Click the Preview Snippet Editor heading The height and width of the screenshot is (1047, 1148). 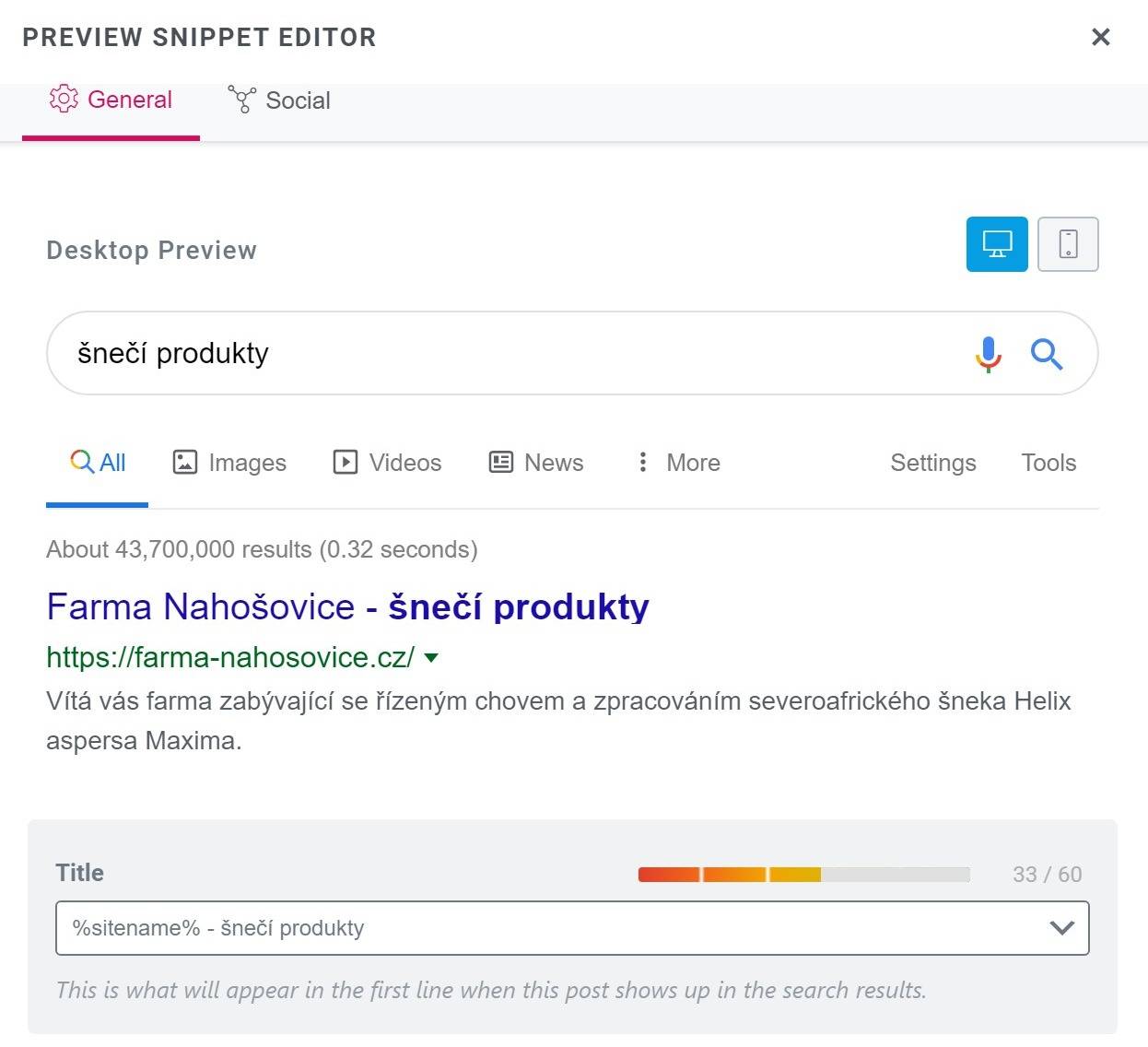click(x=199, y=37)
